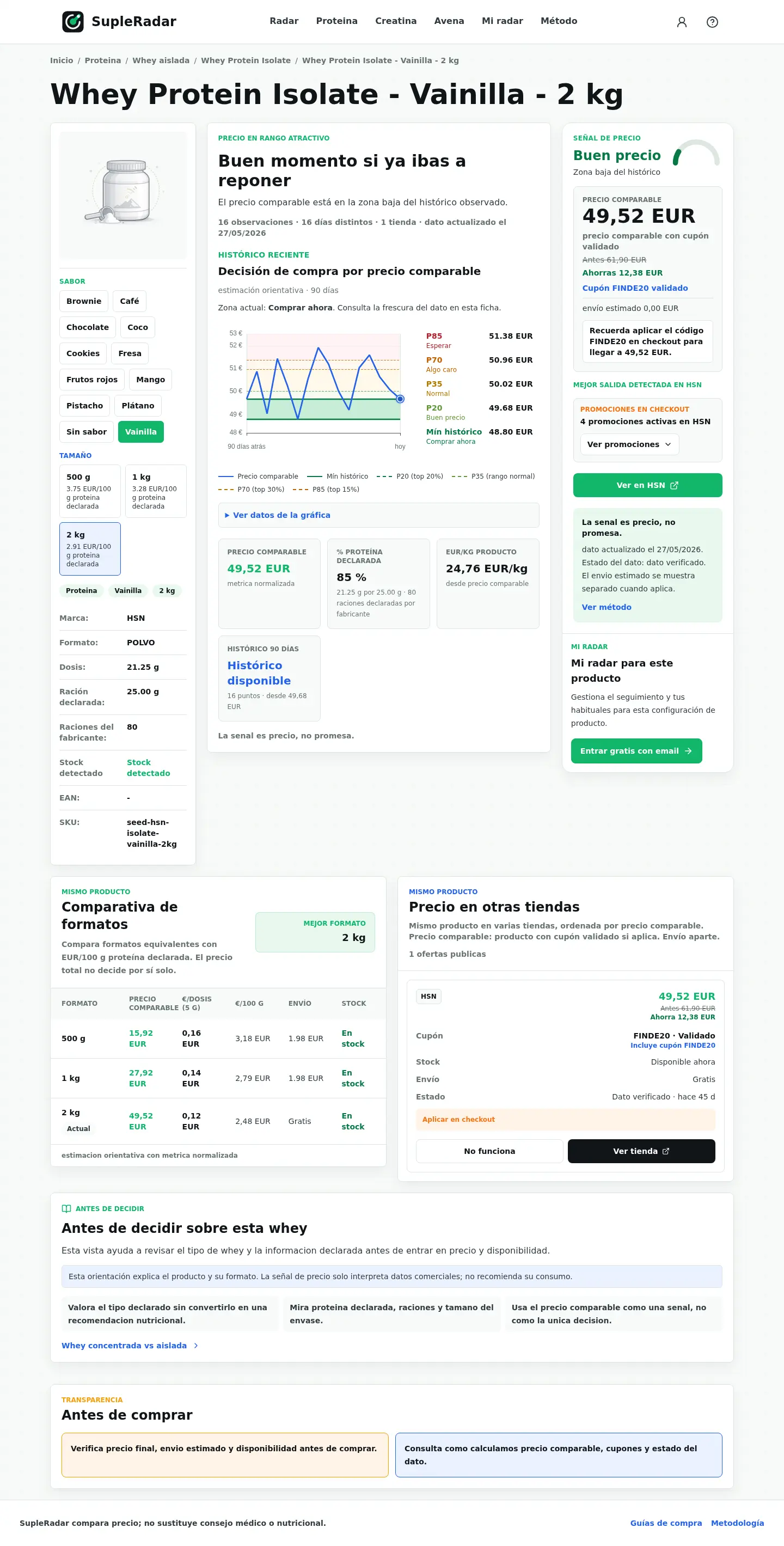
Task: Choose the Pistacho flavor
Action: [x=84, y=406]
